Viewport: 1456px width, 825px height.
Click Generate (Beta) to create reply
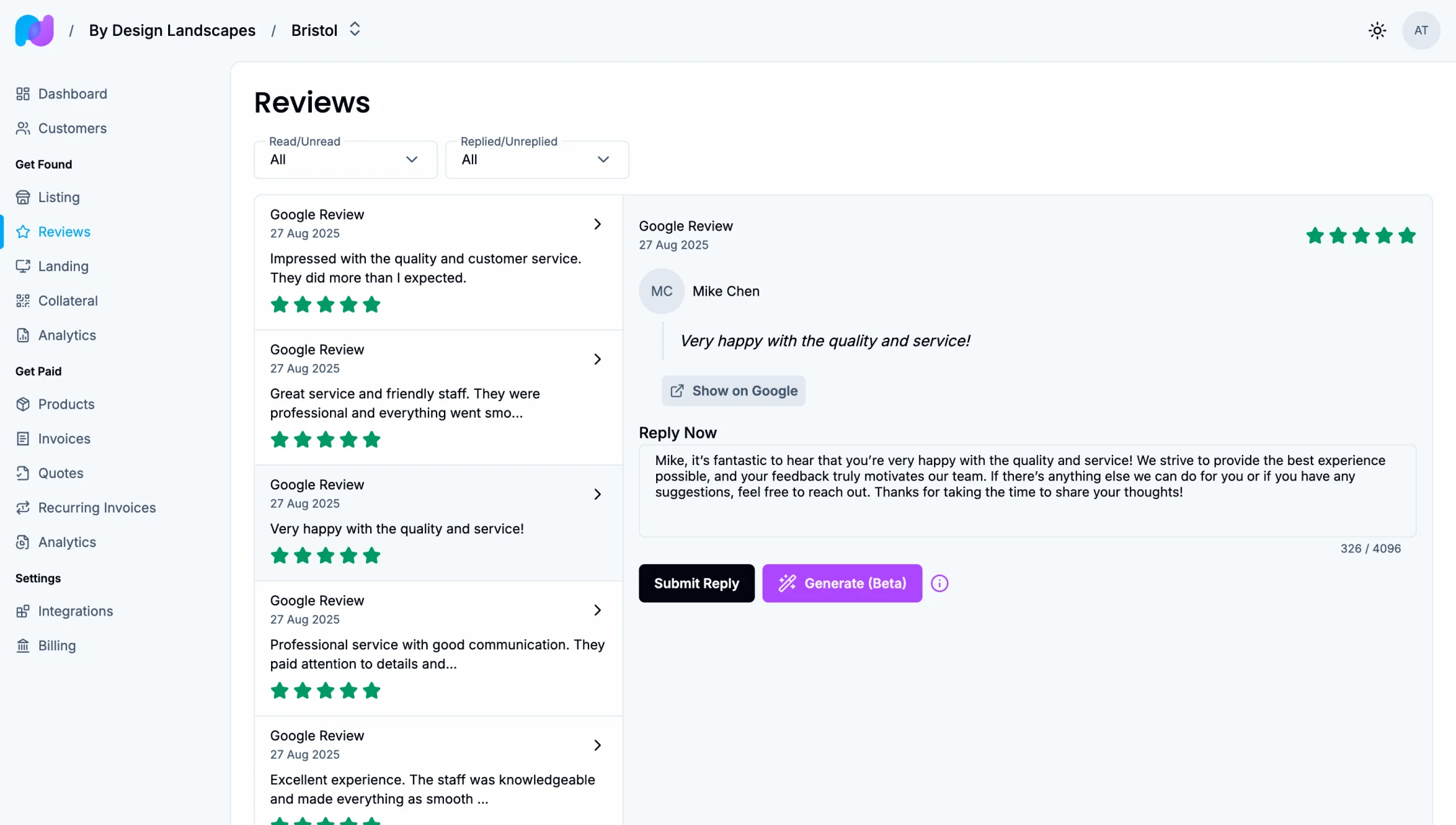[842, 583]
